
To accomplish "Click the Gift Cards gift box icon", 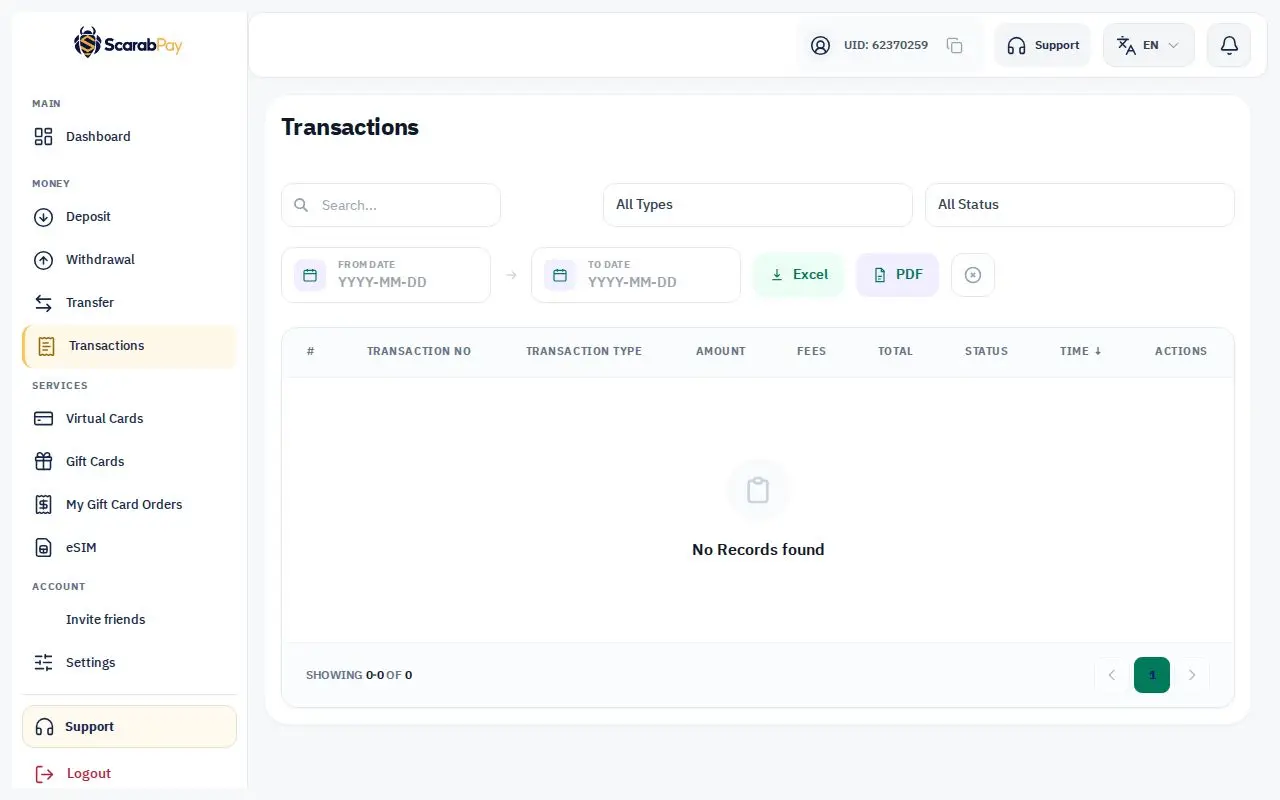I will coord(43,462).
